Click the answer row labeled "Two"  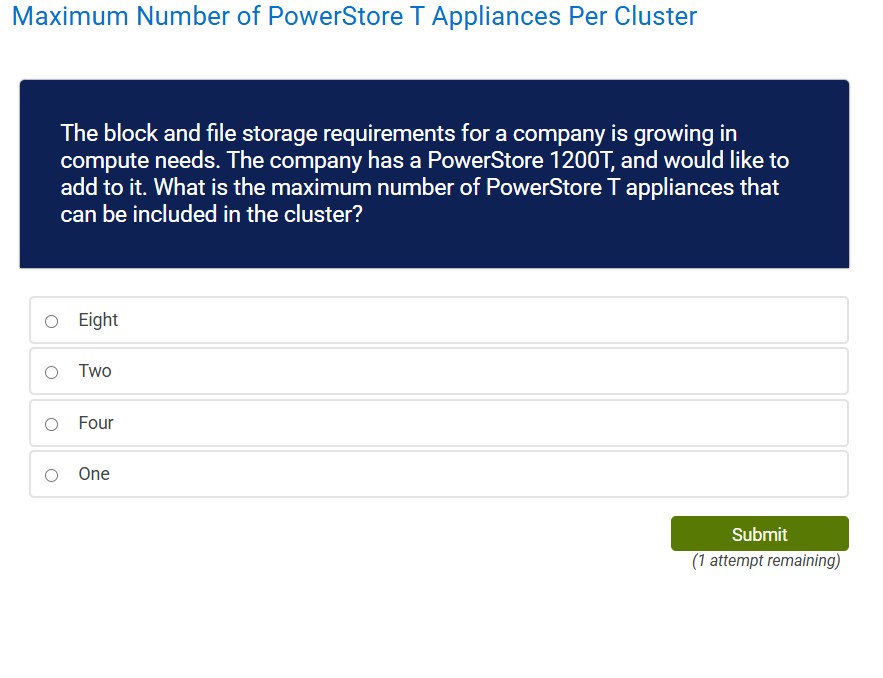click(x=437, y=371)
